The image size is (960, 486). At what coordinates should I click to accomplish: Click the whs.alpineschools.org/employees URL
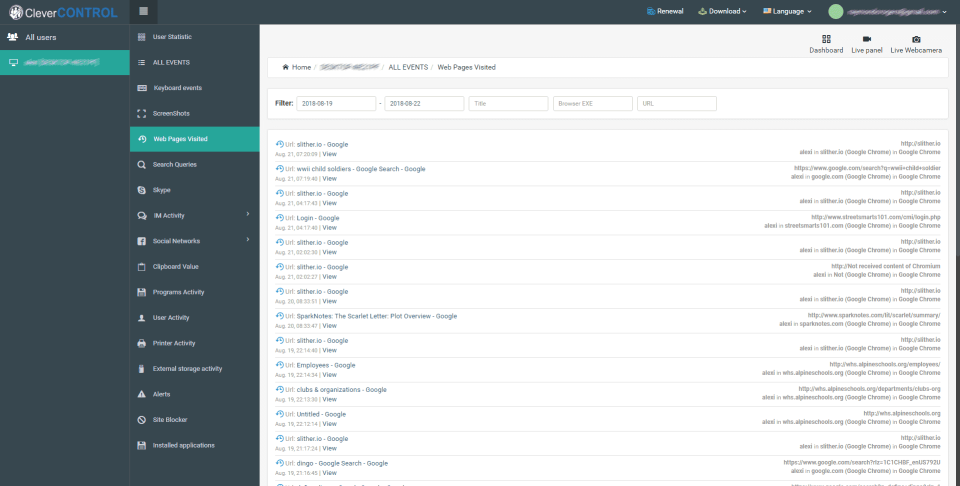885,364
